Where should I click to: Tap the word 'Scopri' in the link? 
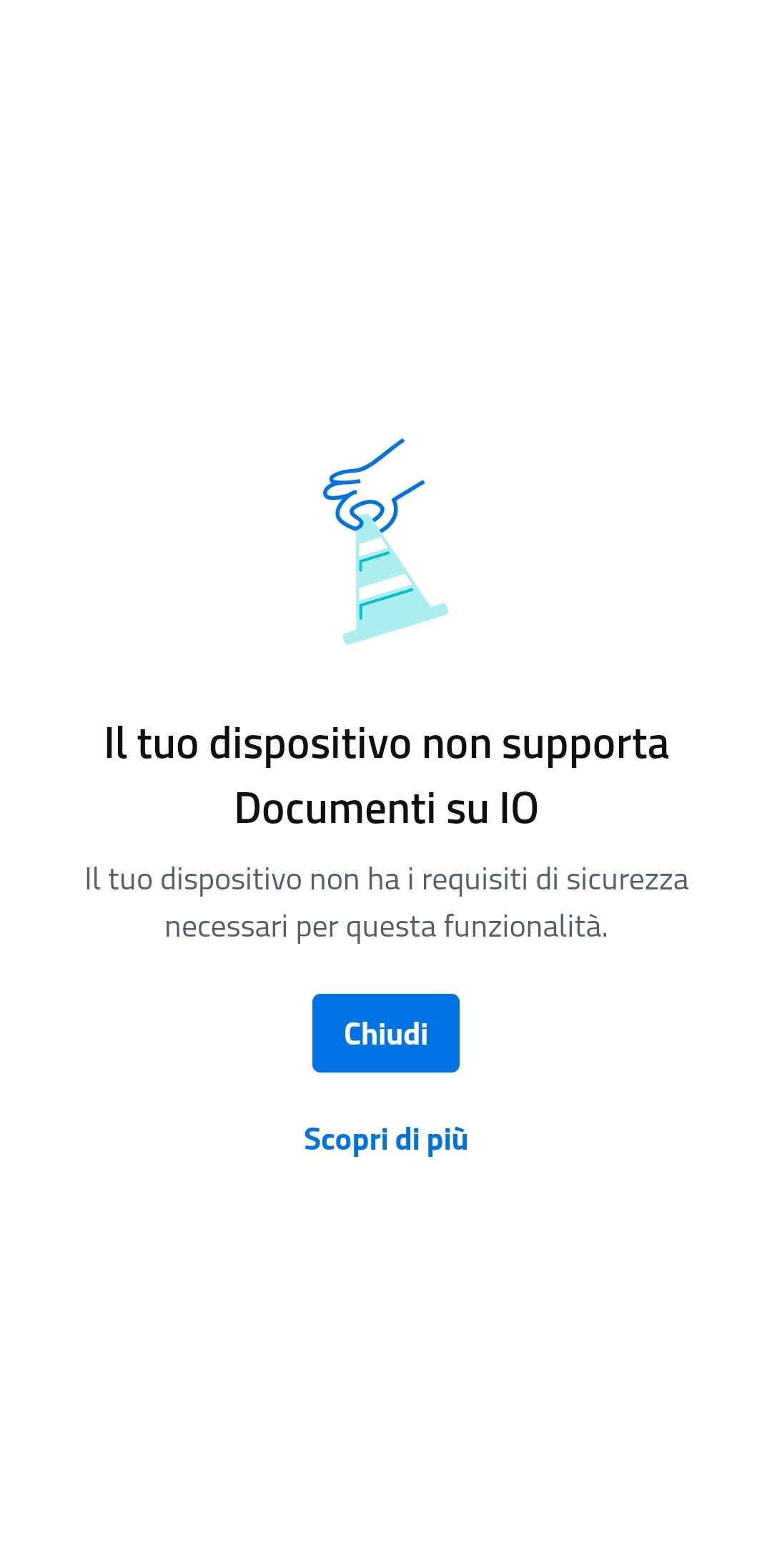(346, 1140)
